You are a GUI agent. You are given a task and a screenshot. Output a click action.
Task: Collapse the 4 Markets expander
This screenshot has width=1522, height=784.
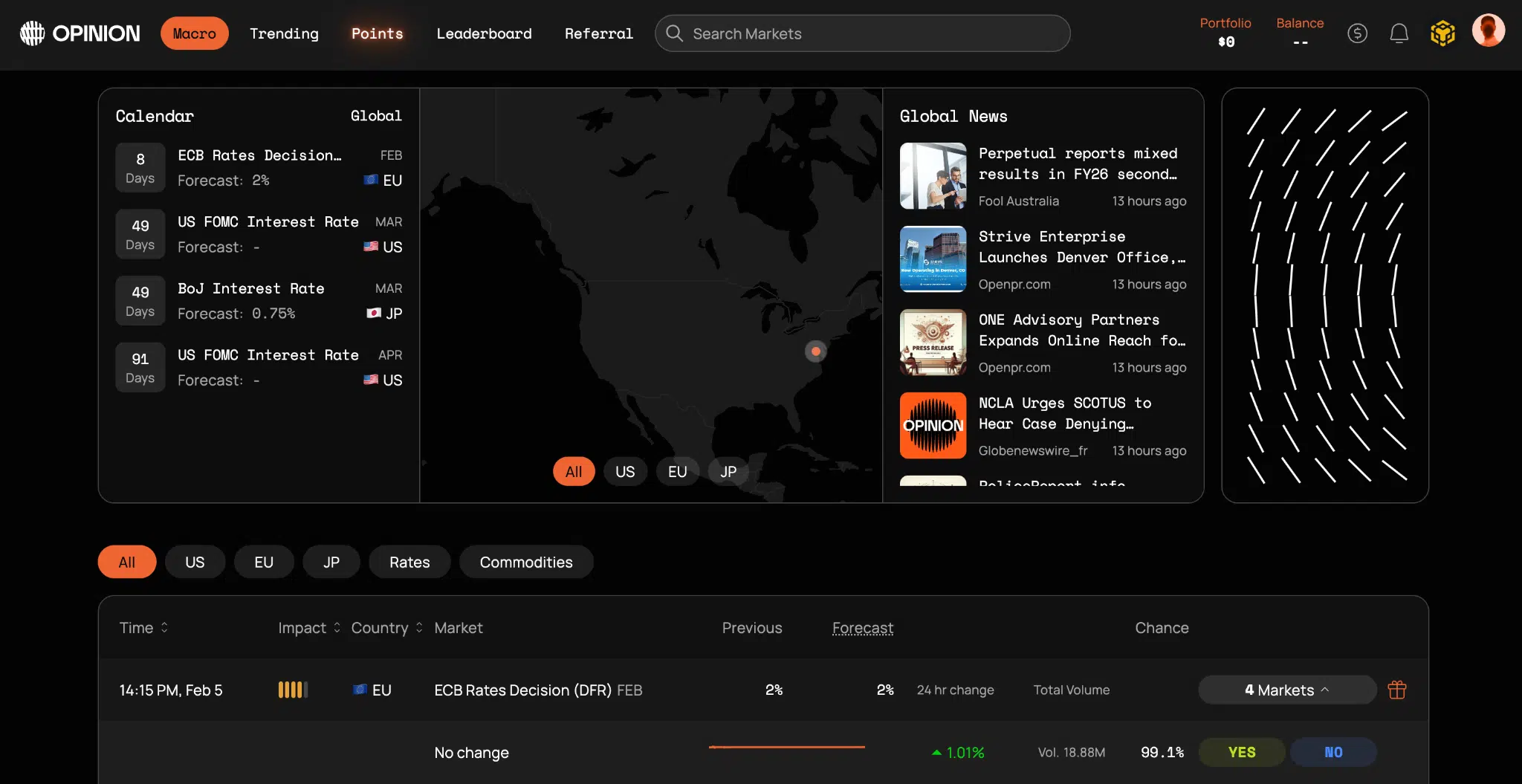[x=1286, y=690]
